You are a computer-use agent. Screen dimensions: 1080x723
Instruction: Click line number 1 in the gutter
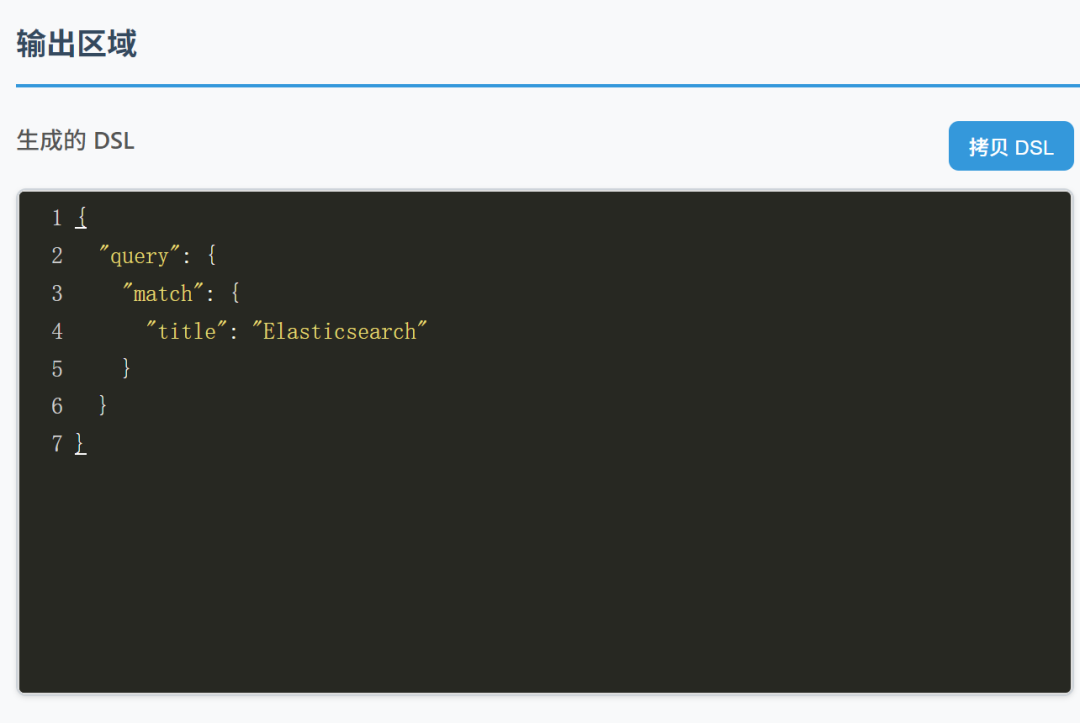(x=57, y=218)
